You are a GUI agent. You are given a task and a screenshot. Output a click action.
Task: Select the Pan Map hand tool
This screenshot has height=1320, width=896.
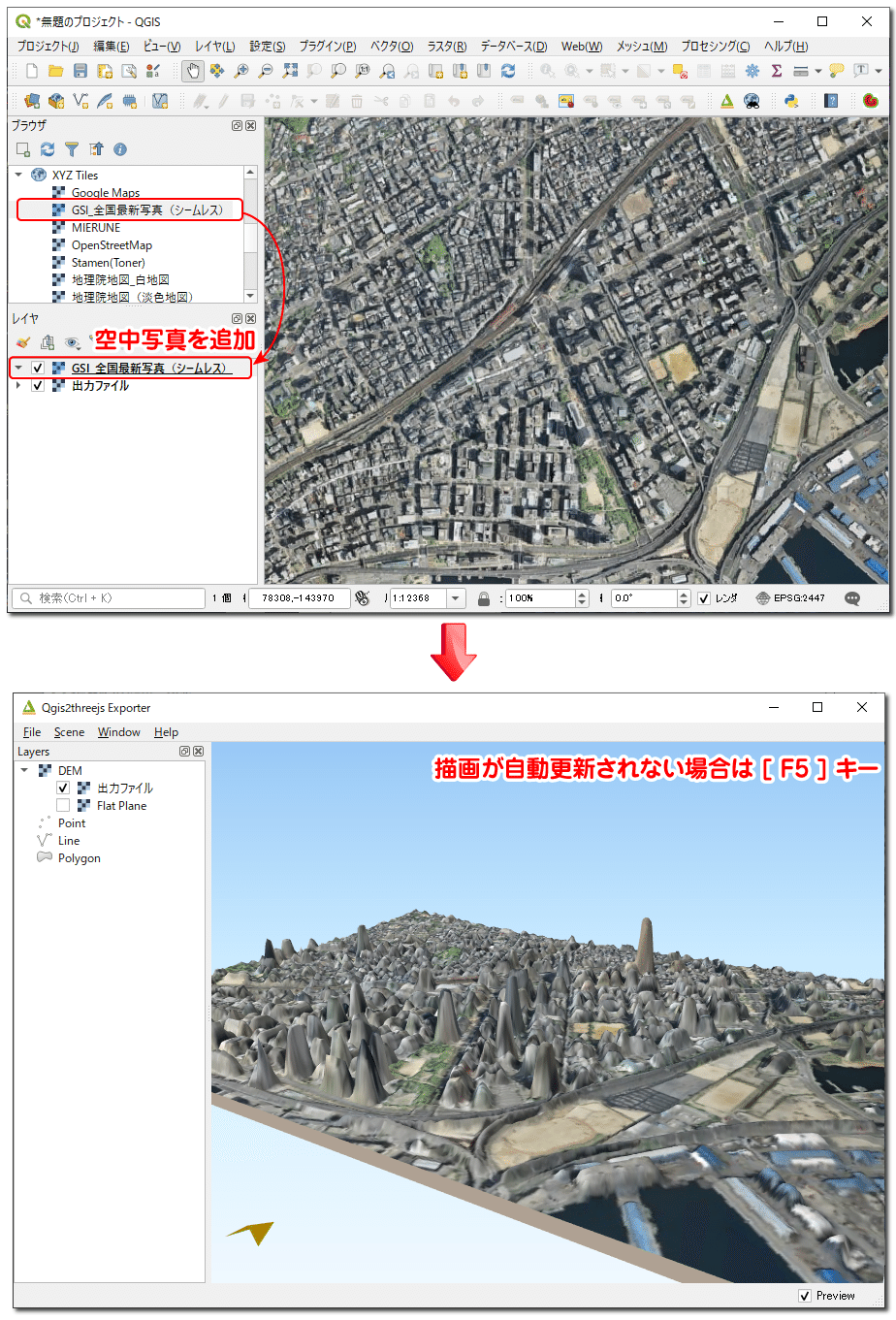point(193,71)
